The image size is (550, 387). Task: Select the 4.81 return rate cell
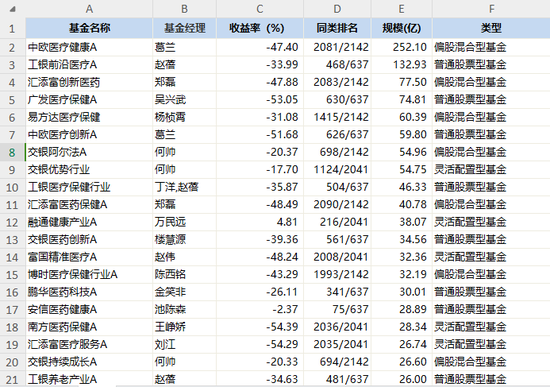(x=260, y=222)
